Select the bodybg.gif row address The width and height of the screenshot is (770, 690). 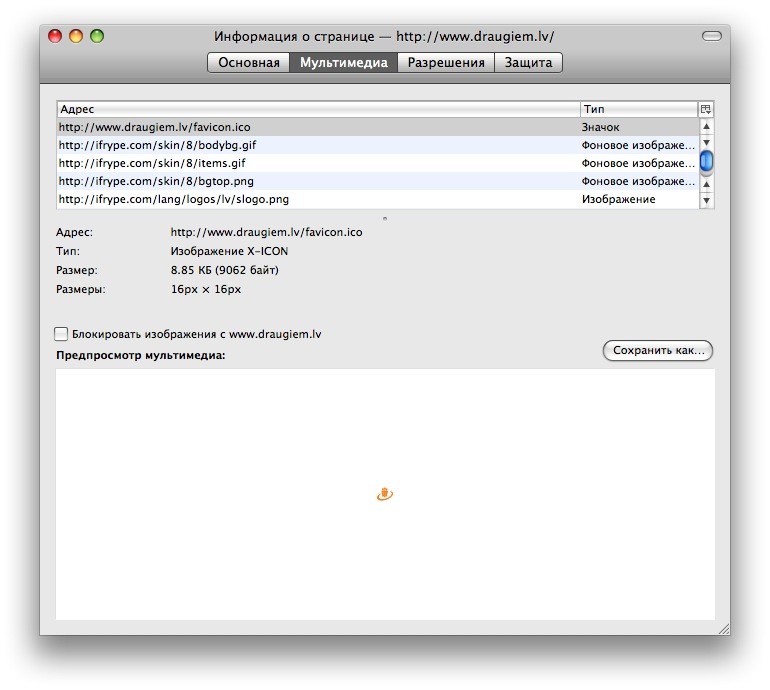(x=157, y=145)
